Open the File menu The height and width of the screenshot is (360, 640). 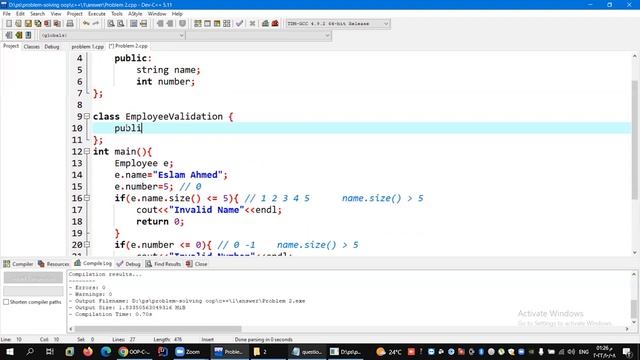point(7,13)
